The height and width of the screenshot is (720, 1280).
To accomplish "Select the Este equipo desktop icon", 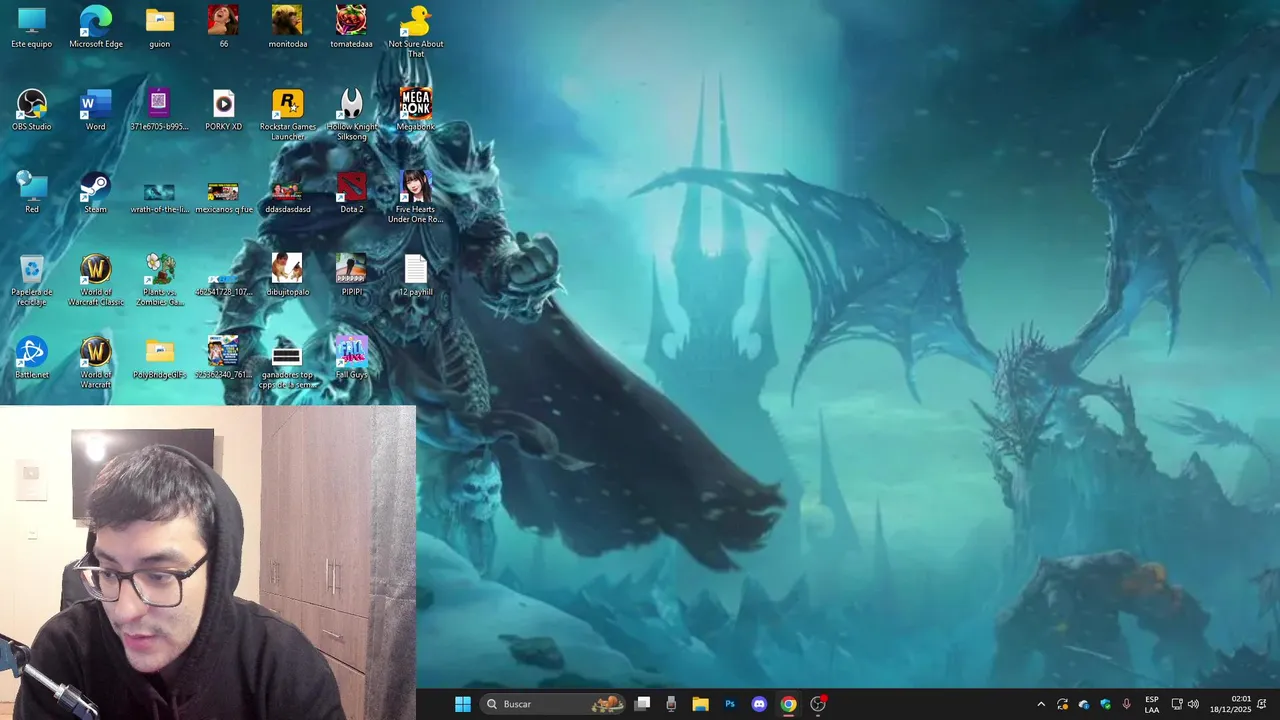I will click(x=32, y=27).
